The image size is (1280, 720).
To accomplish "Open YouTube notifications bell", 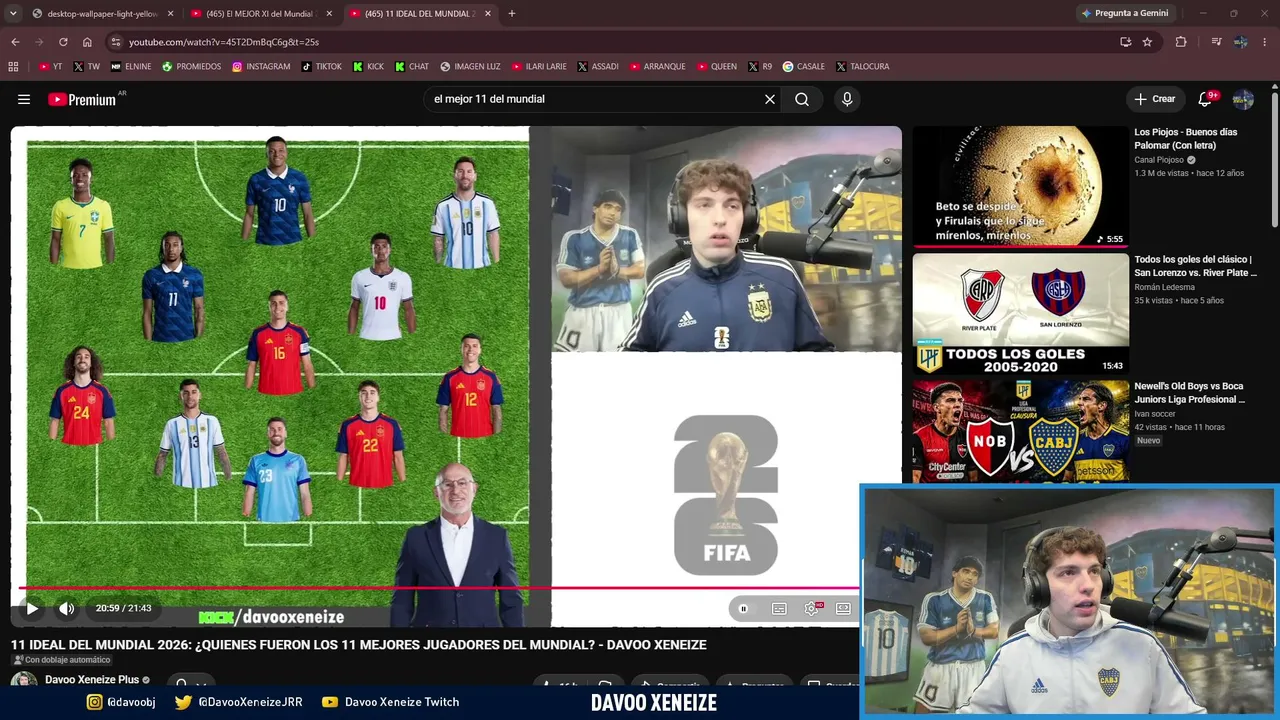I will click(1205, 99).
